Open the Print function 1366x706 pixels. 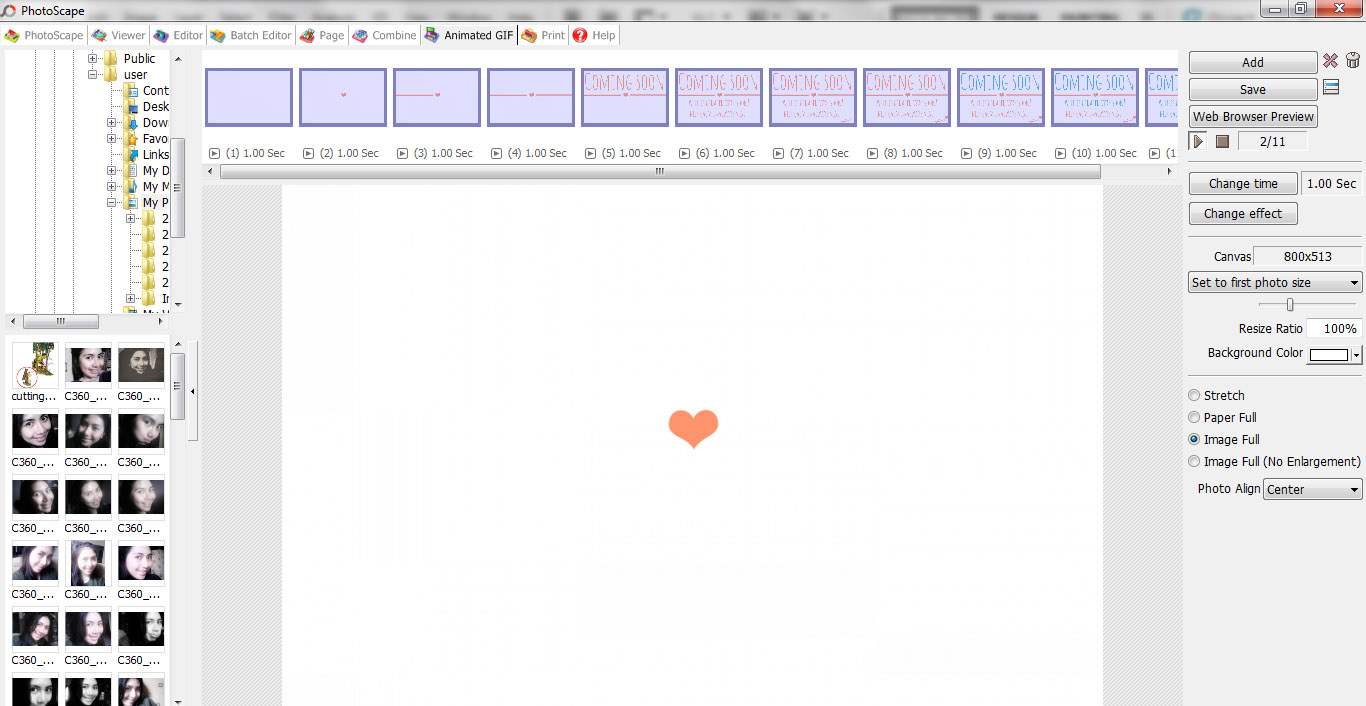click(x=543, y=35)
